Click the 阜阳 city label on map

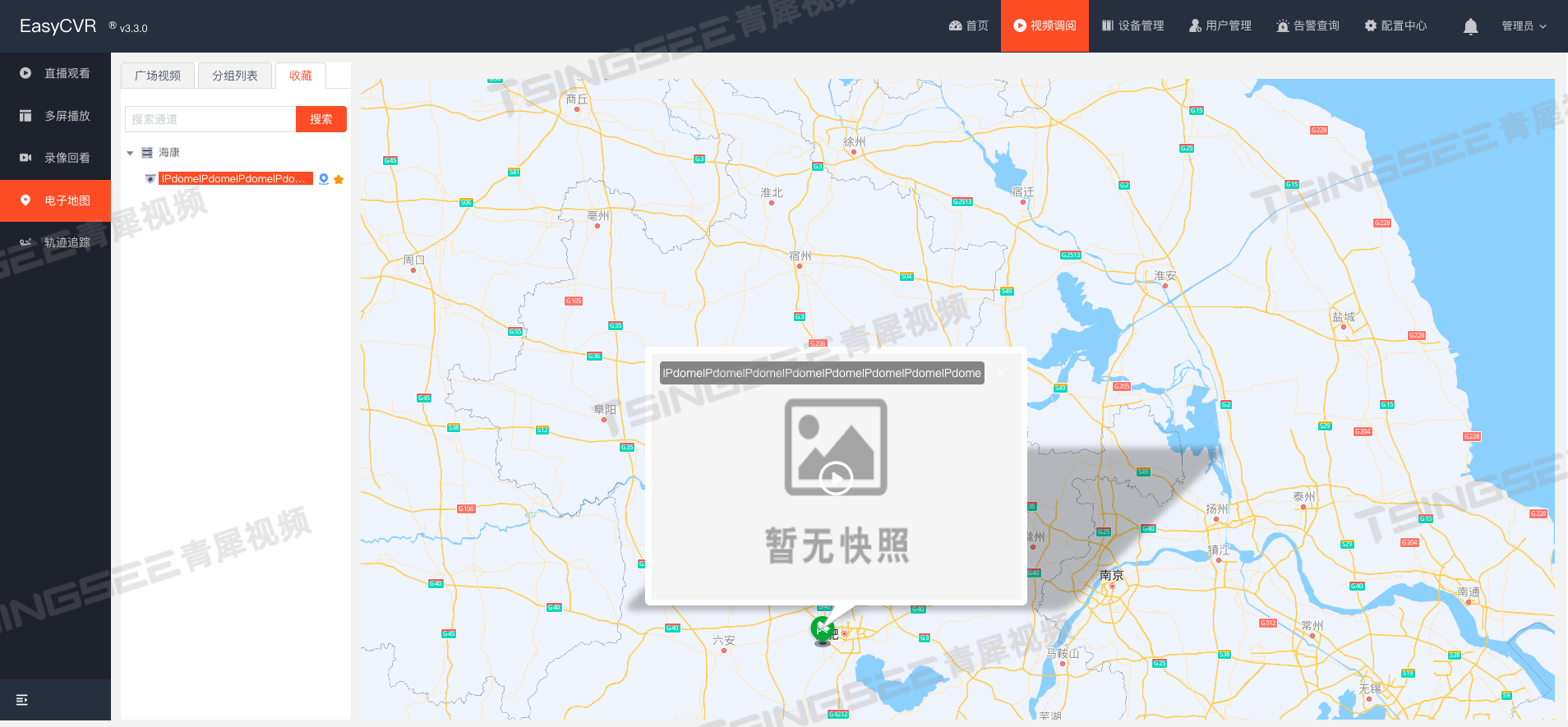605,410
